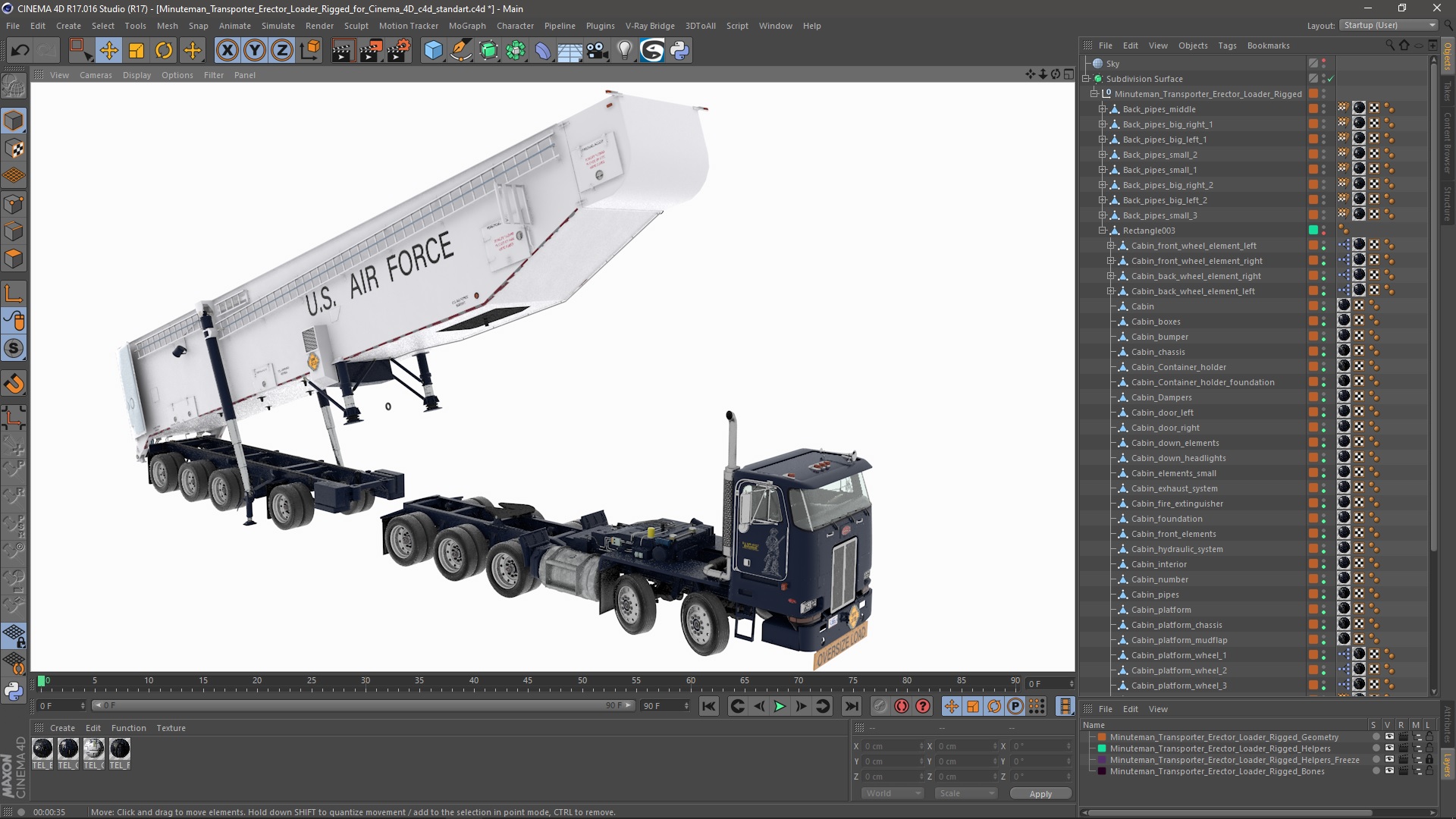
Task: Toggle the Y axis lock
Action: point(255,51)
